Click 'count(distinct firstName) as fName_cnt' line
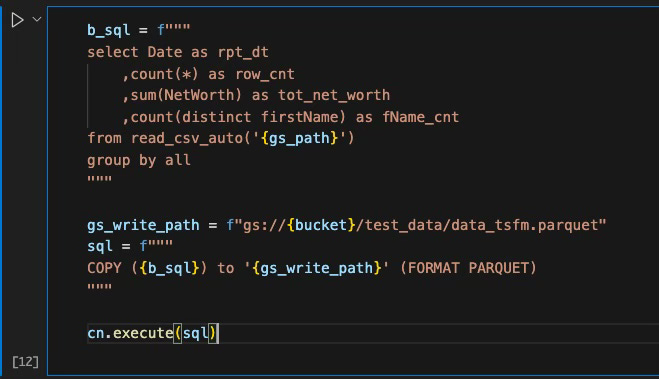 click(295, 117)
